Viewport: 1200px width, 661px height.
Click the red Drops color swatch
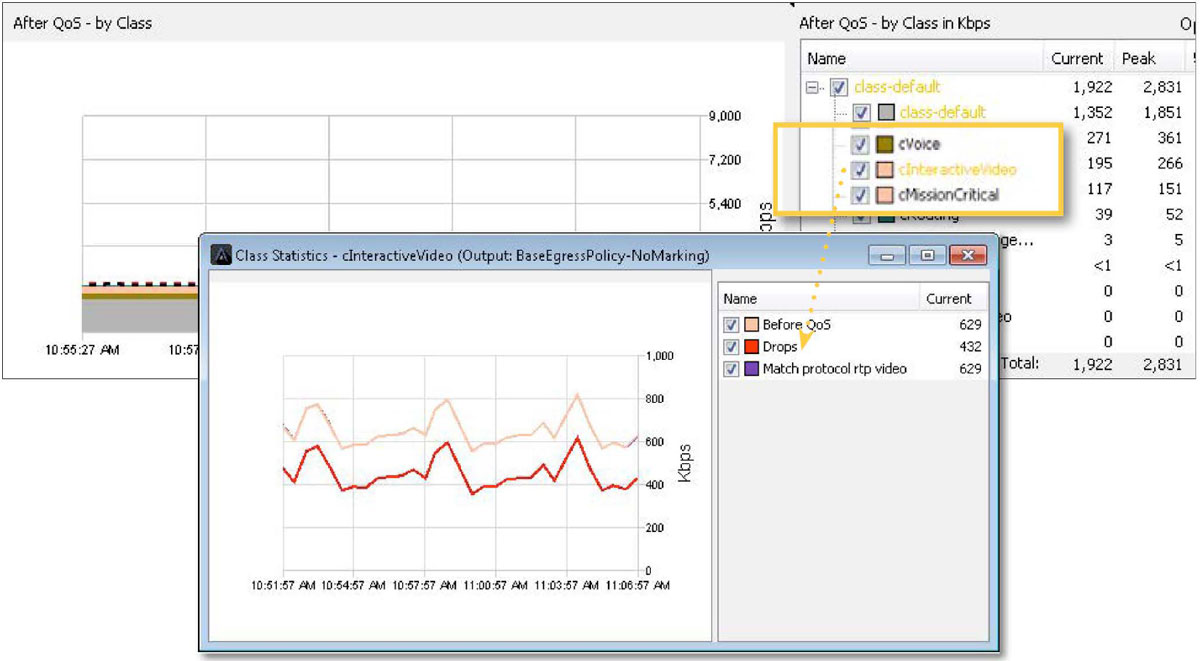pos(751,347)
